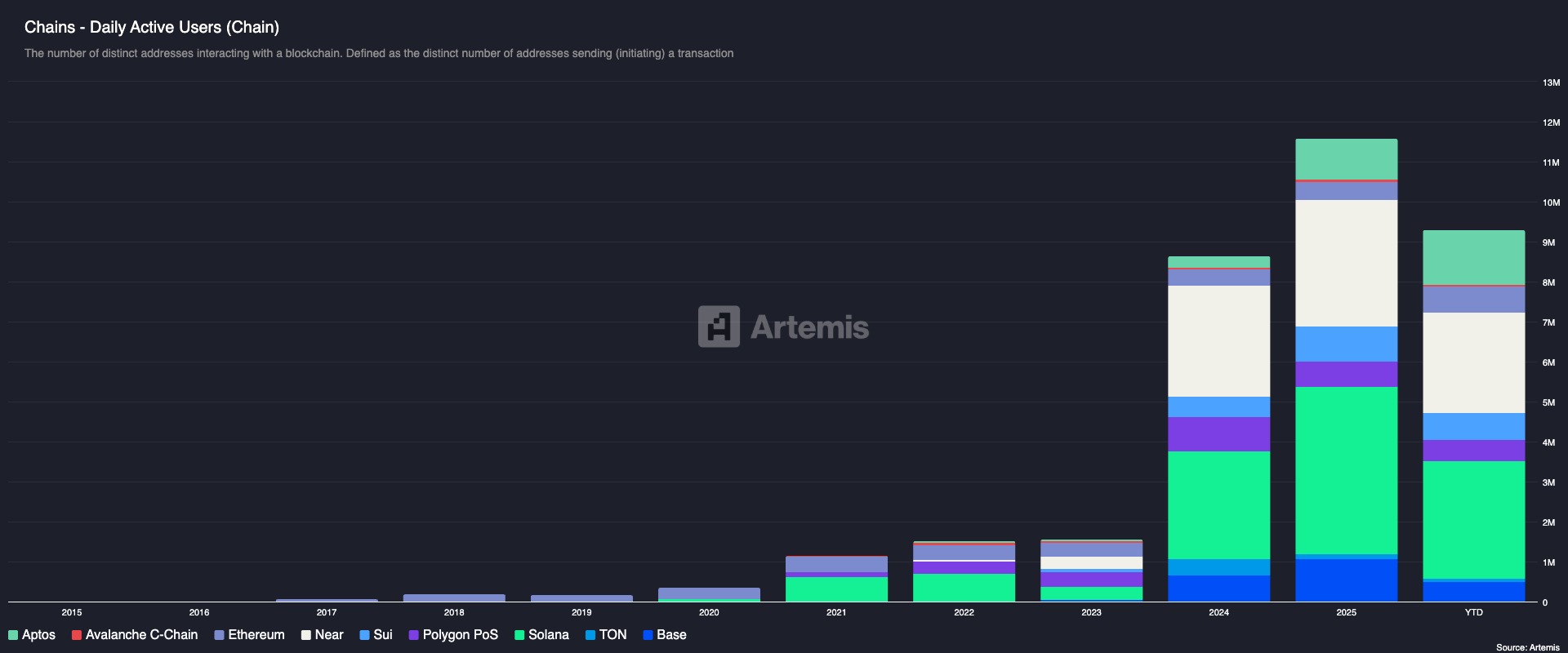Click the Polygon PoS legend label

[x=461, y=635]
